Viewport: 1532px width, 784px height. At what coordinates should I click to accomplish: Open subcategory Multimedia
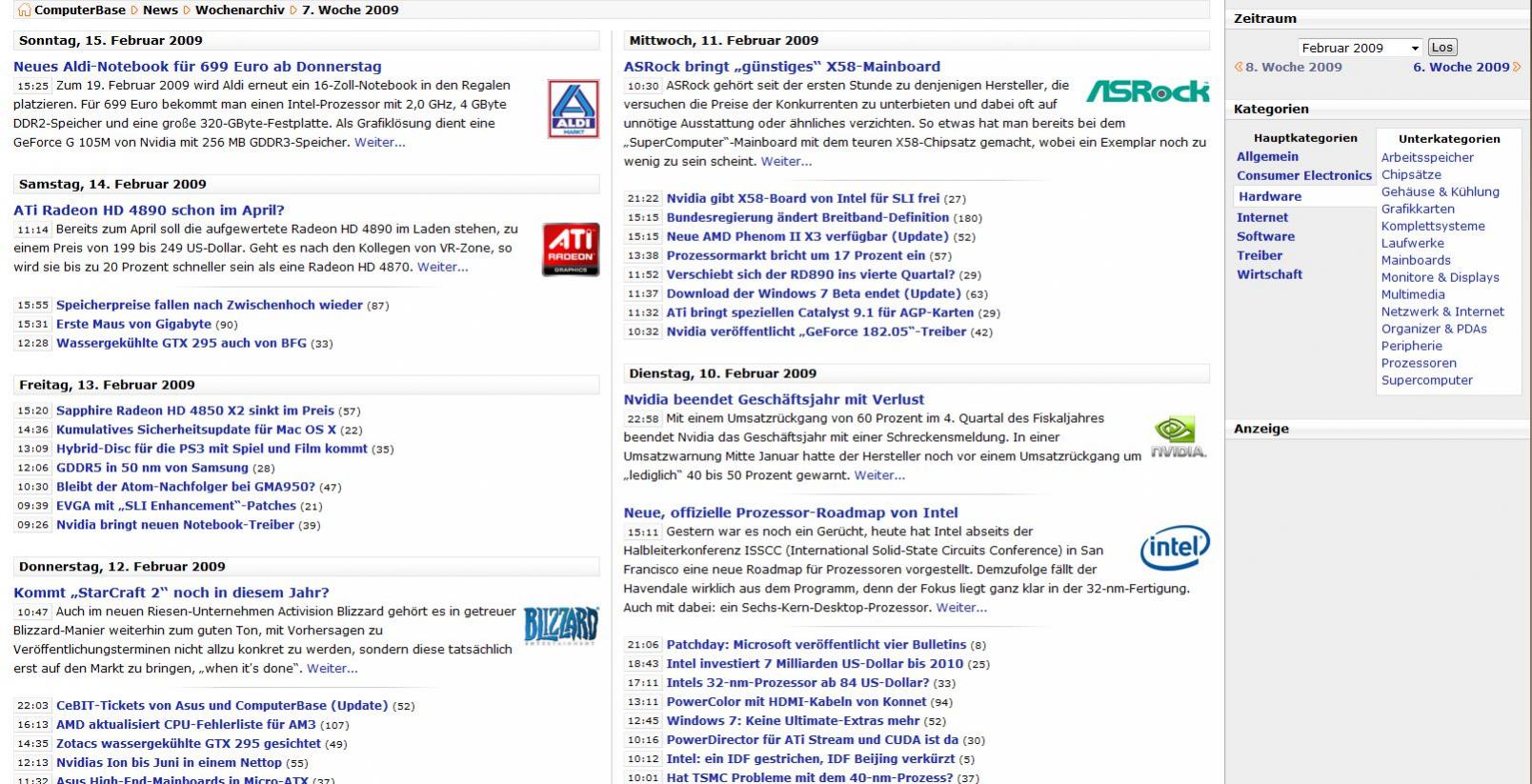point(1413,294)
